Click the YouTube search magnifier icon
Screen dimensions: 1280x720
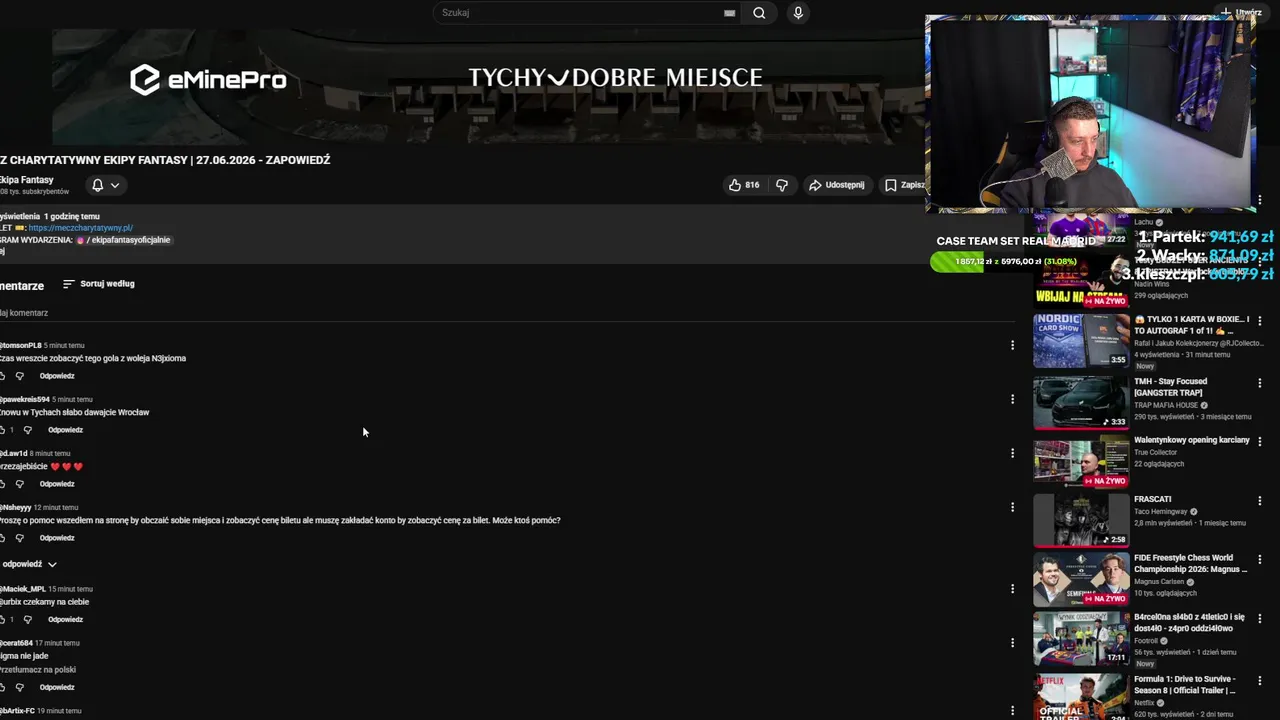pos(759,13)
